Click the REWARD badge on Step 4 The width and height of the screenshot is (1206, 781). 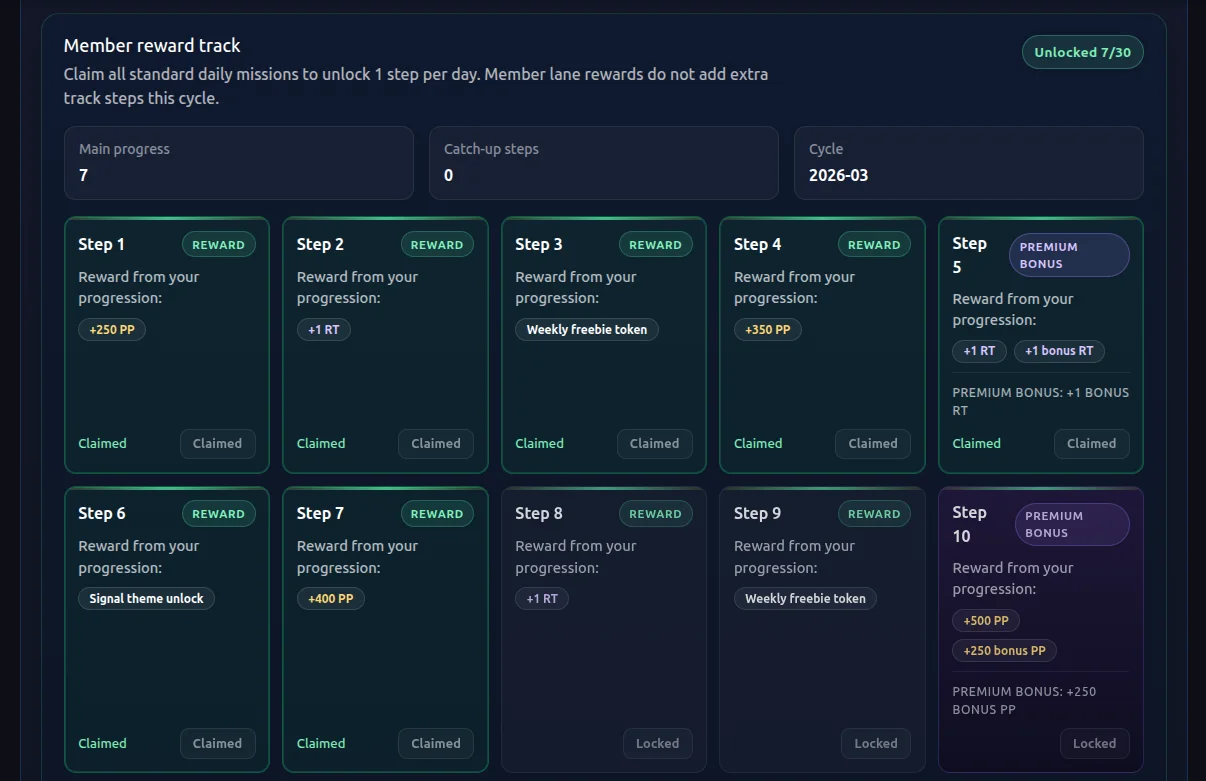(x=874, y=245)
